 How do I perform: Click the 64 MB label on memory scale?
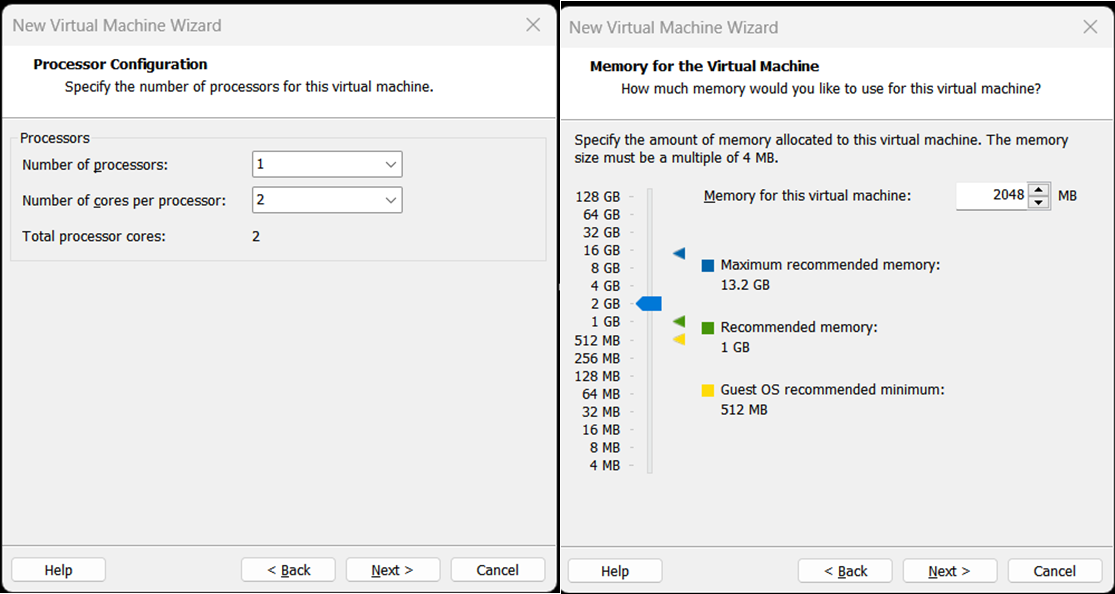[x=601, y=394]
